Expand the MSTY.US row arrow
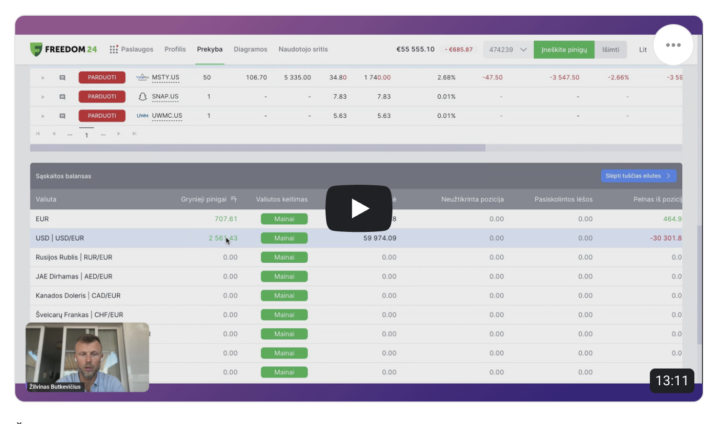Screen dimensions: 720x424 pyautogui.click(x=43, y=78)
